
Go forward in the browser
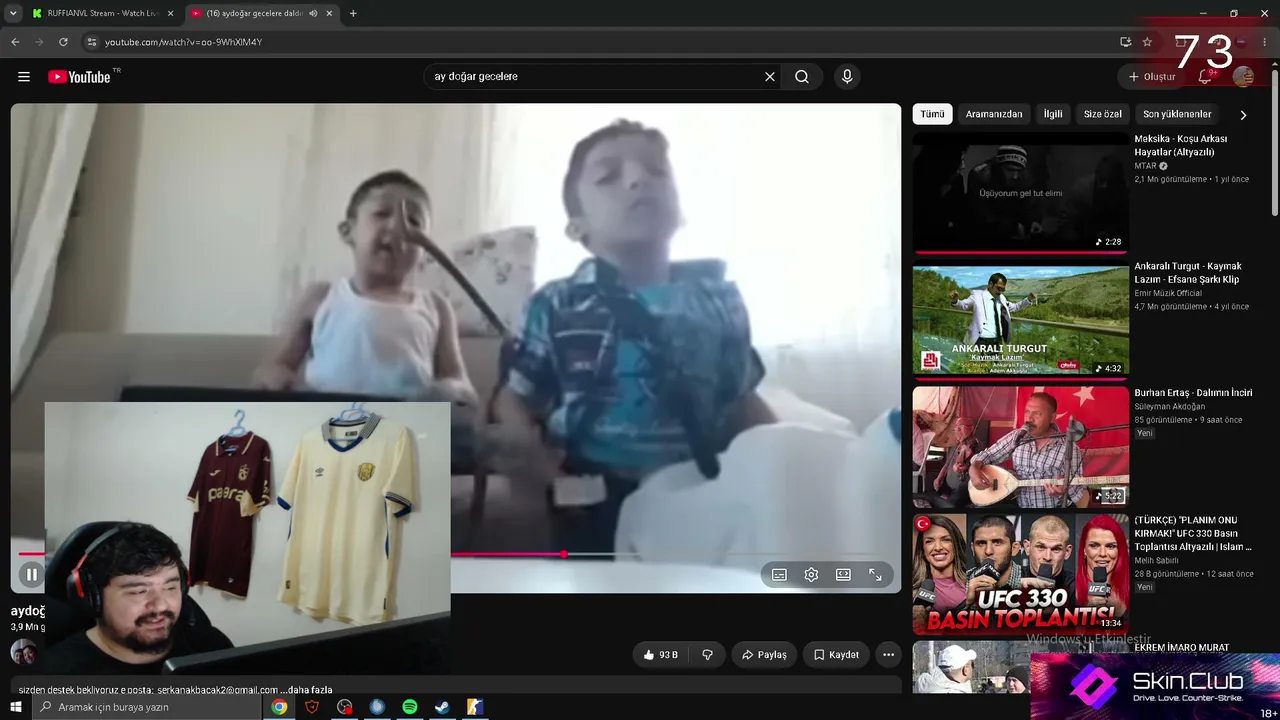[x=39, y=42]
